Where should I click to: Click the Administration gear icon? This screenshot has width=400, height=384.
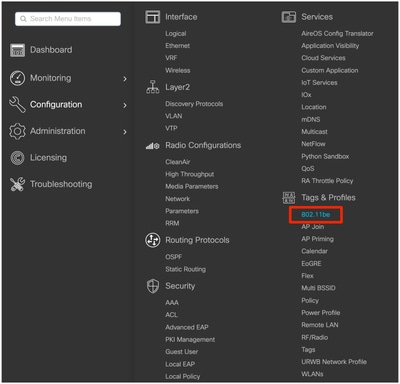(x=17, y=131)
